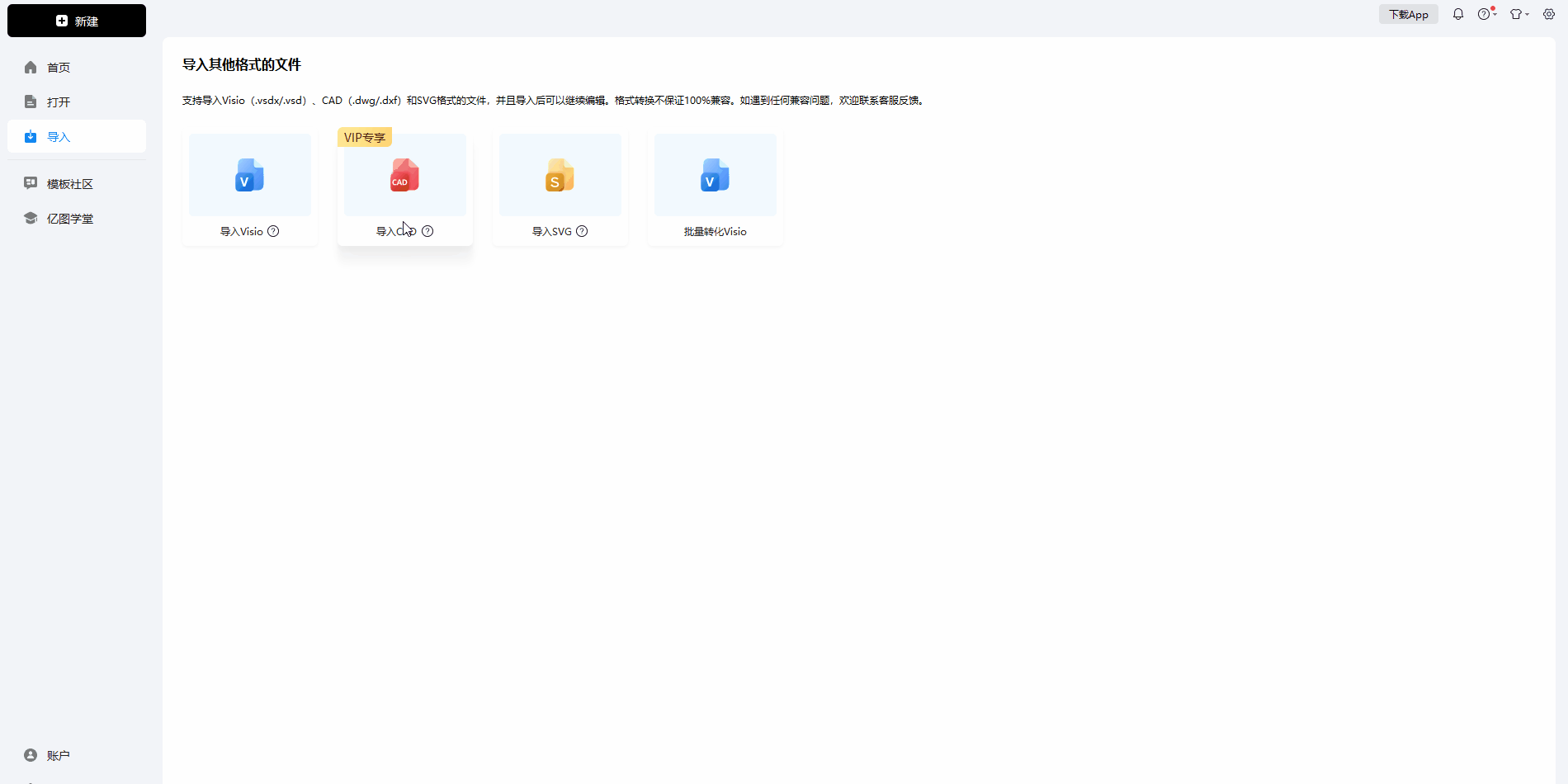Open the skin theme shirt dropdown
The height and width of the screenshot is (784, 1568).
click(1519, 14)
